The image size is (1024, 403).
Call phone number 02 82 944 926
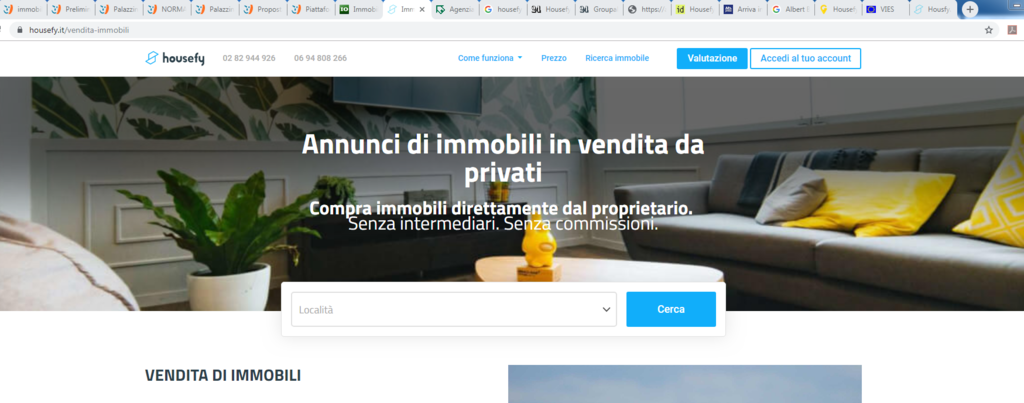[x=249, y=58]
